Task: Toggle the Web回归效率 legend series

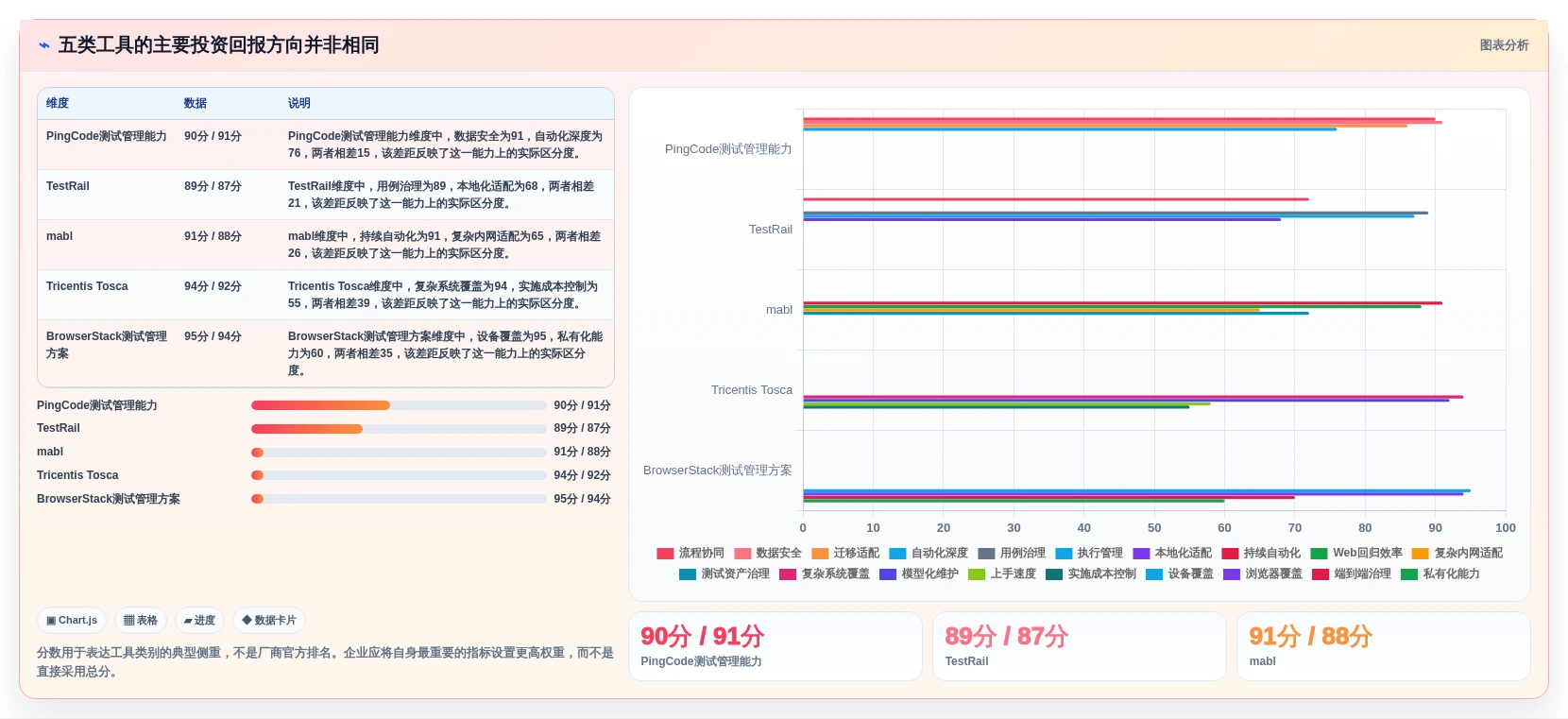Action: [1356, 554]
